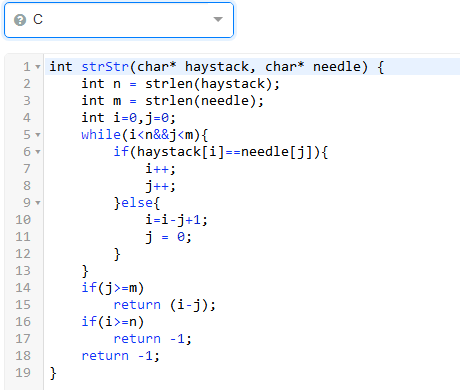Click 'char* haystack' parameter on line 1
Image resolution: width=460 pixels, height=390 pixels.
tap(193, 67)
